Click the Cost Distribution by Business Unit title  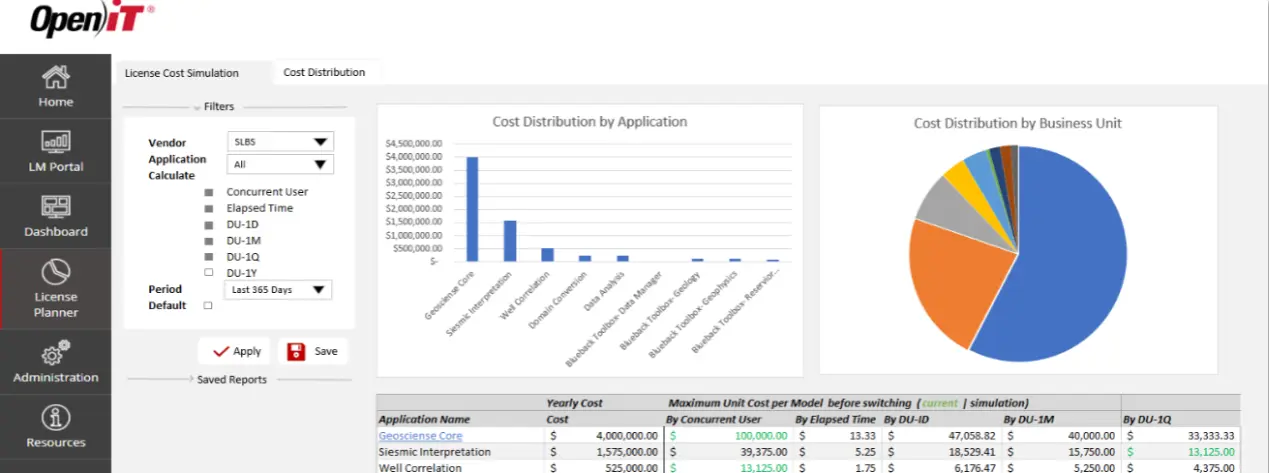(1018, 123)
